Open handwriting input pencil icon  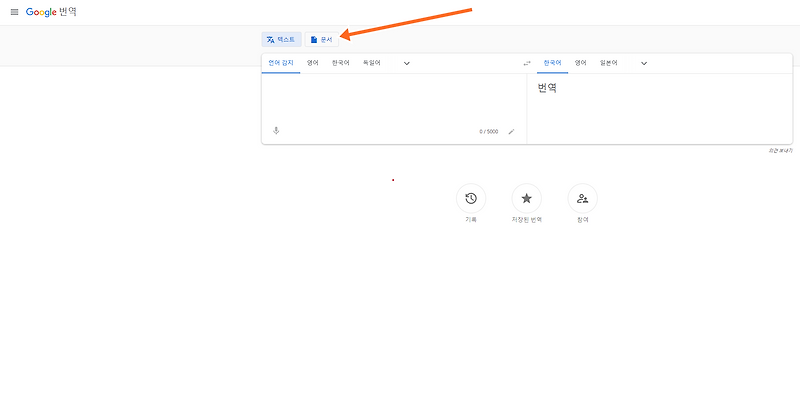[x=511, y=132]
